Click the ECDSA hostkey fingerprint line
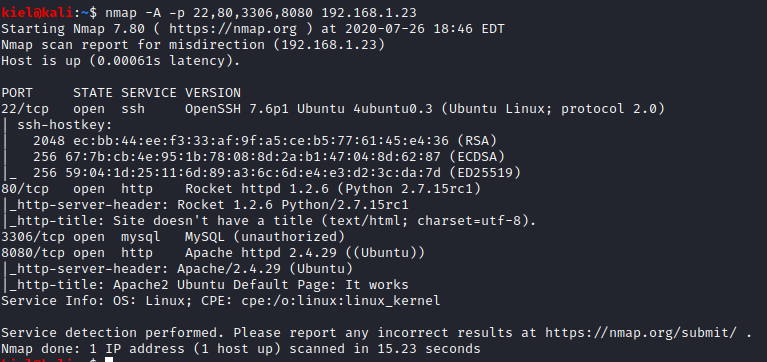Image resolution: width=767 pixels, height=362 pixels. click(x=269, y=157)
